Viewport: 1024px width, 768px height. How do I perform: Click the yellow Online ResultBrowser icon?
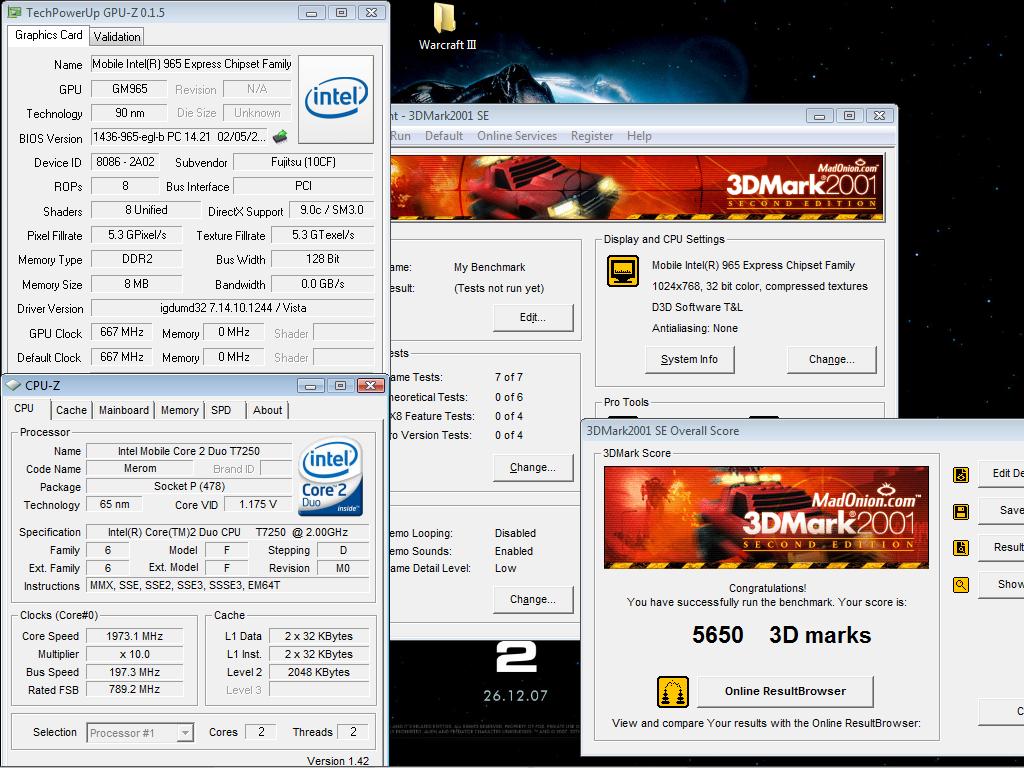[x=673, y=692]
